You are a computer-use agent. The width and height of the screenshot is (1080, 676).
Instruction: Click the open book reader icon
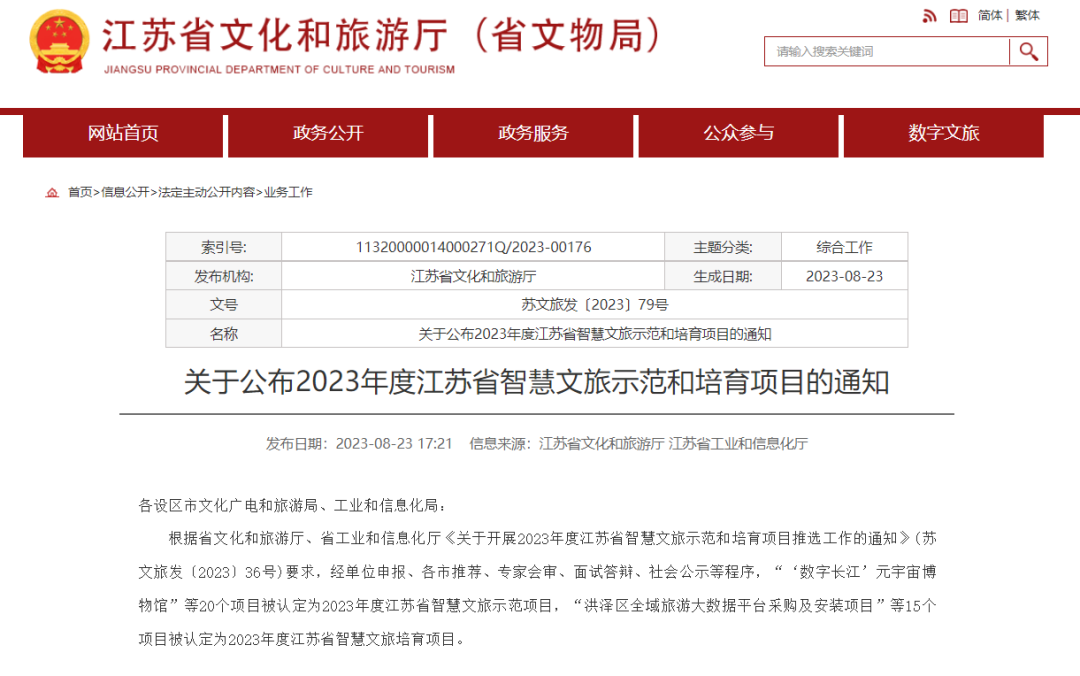click(x=959, y=16)
